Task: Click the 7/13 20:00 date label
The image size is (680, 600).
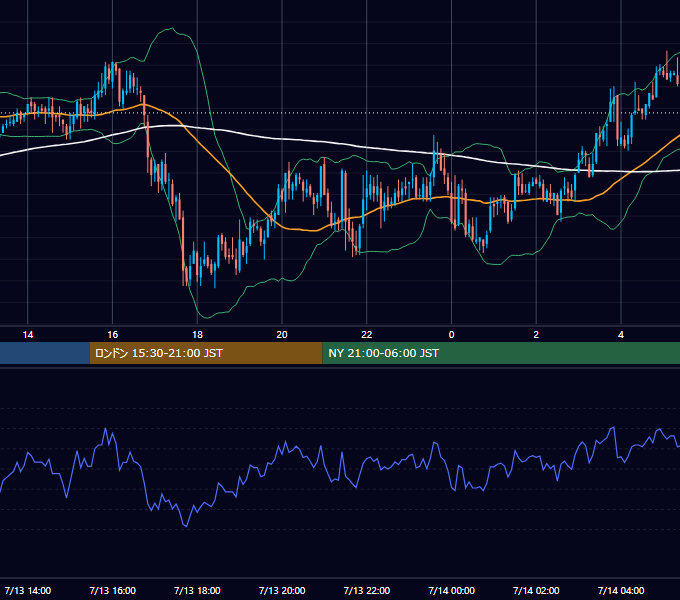Action: [282, 590]
